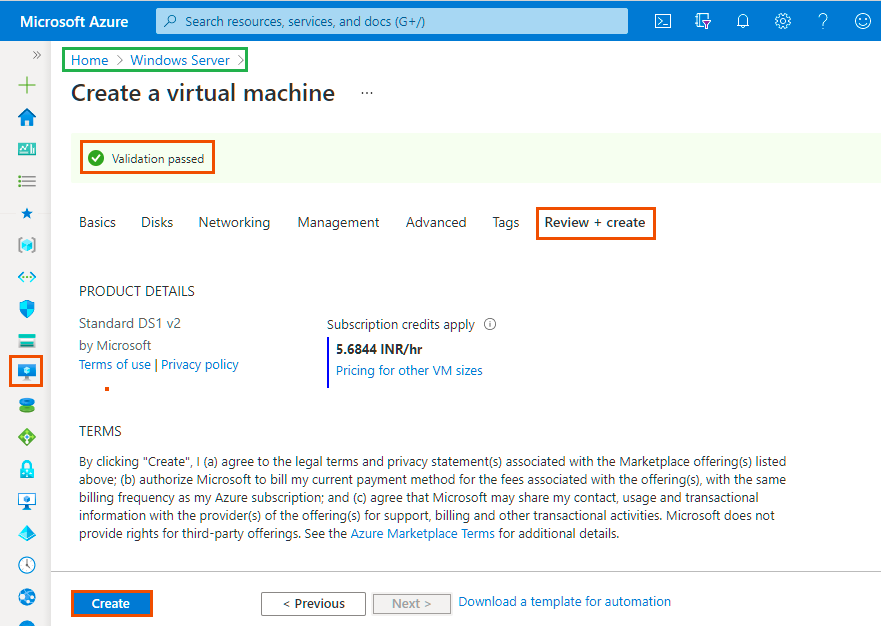881x626 pixels.
Task: Open Storage accounts teal bars icon
Action: [x=27, y=341]
